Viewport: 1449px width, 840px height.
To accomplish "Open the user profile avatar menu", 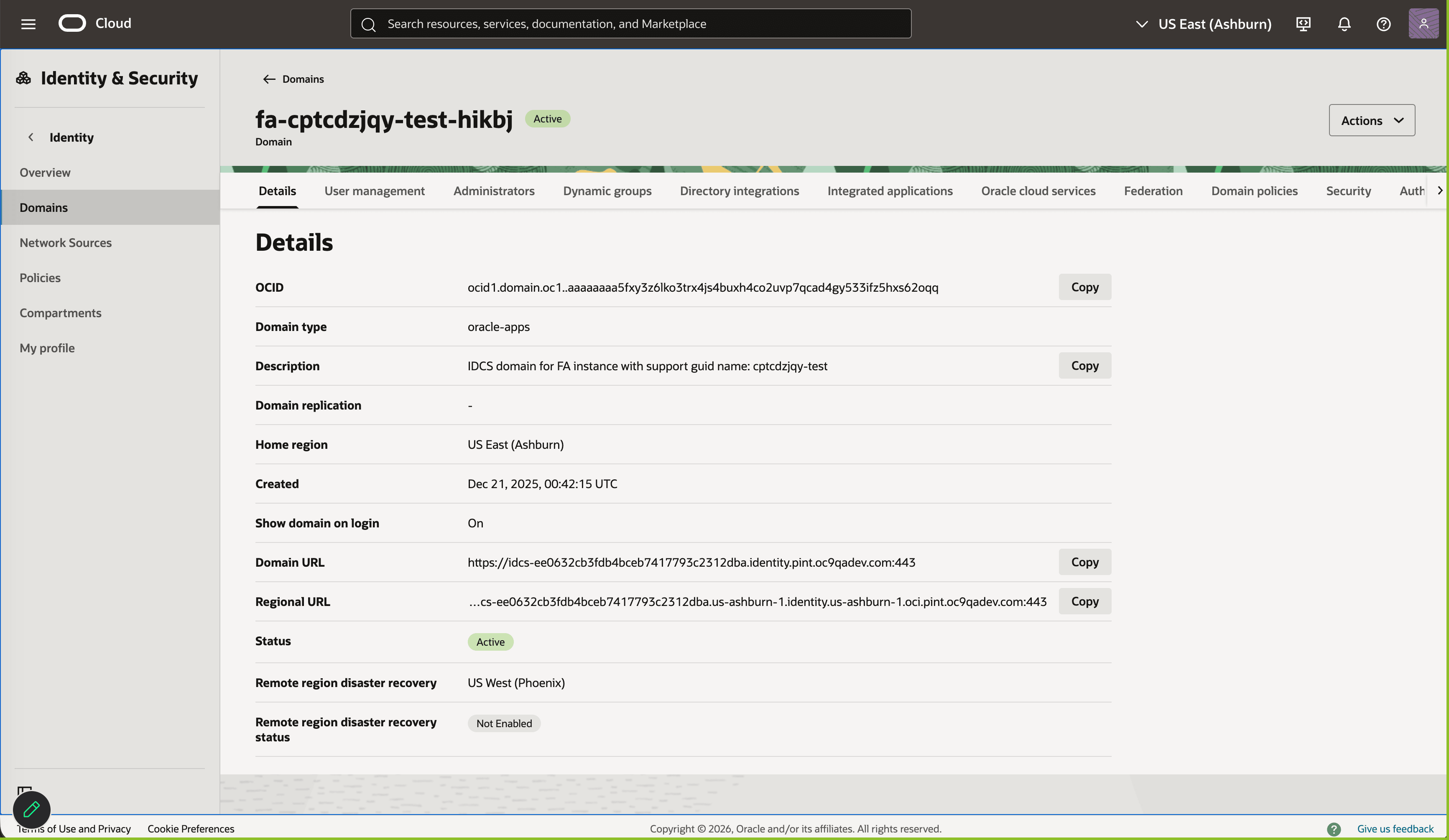I will coord(1423,23).
